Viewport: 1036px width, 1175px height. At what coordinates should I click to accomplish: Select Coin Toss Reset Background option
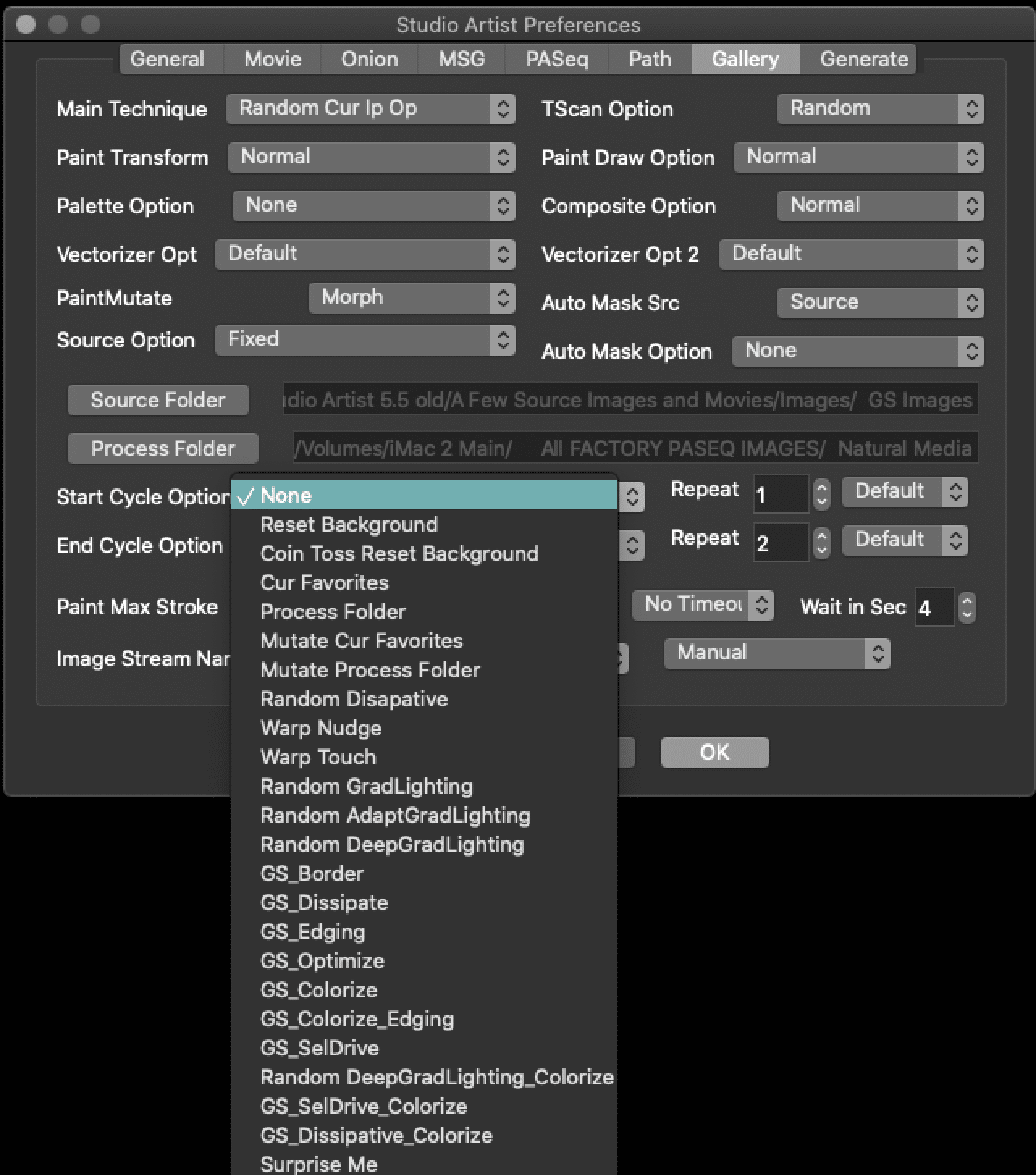tap(424, 554)
